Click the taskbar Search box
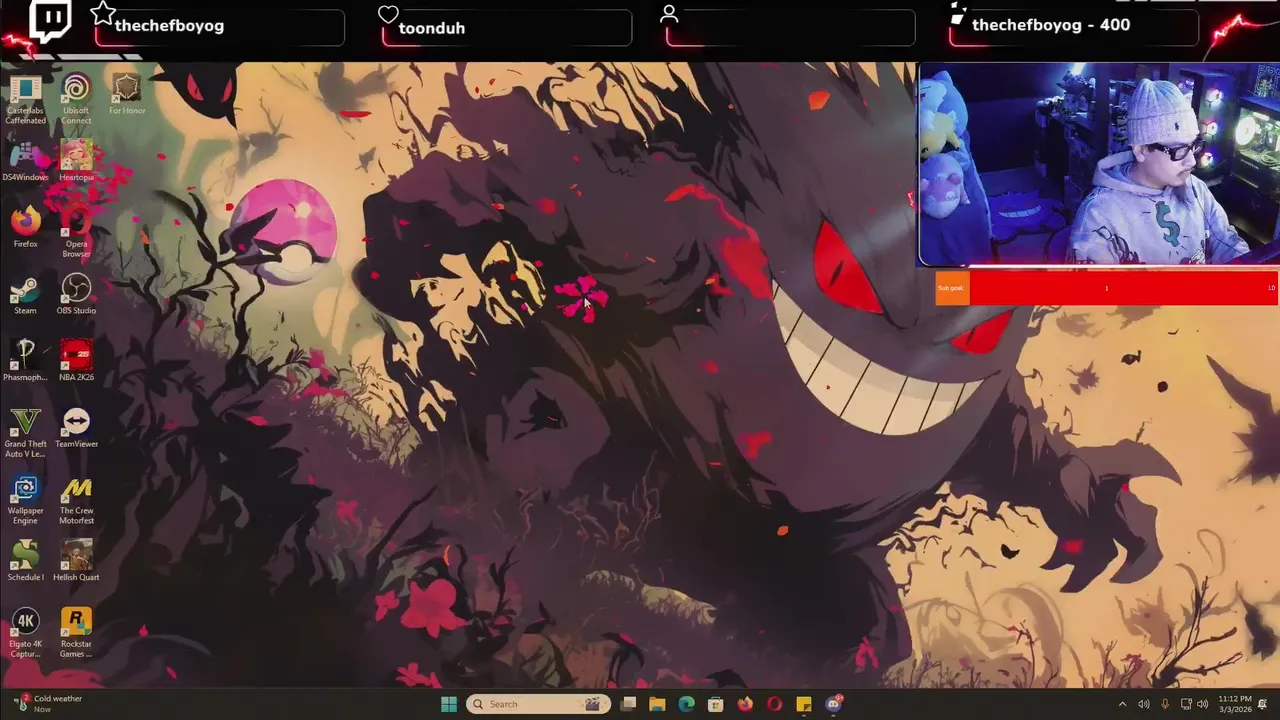The height and width of the screenshot is (720, 1280). coord(538,704)
